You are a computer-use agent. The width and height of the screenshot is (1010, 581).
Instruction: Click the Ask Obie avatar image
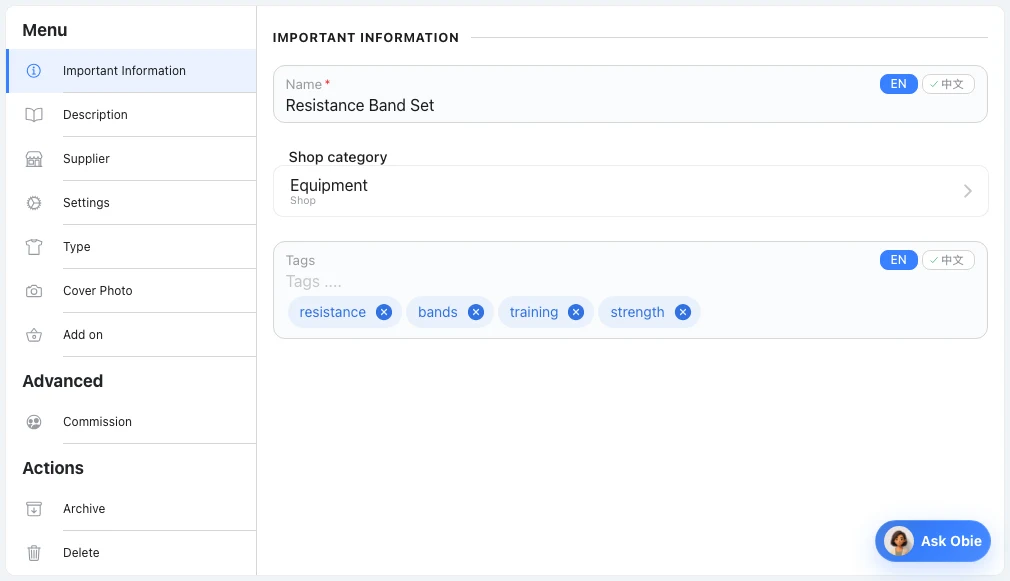point(898,541)
